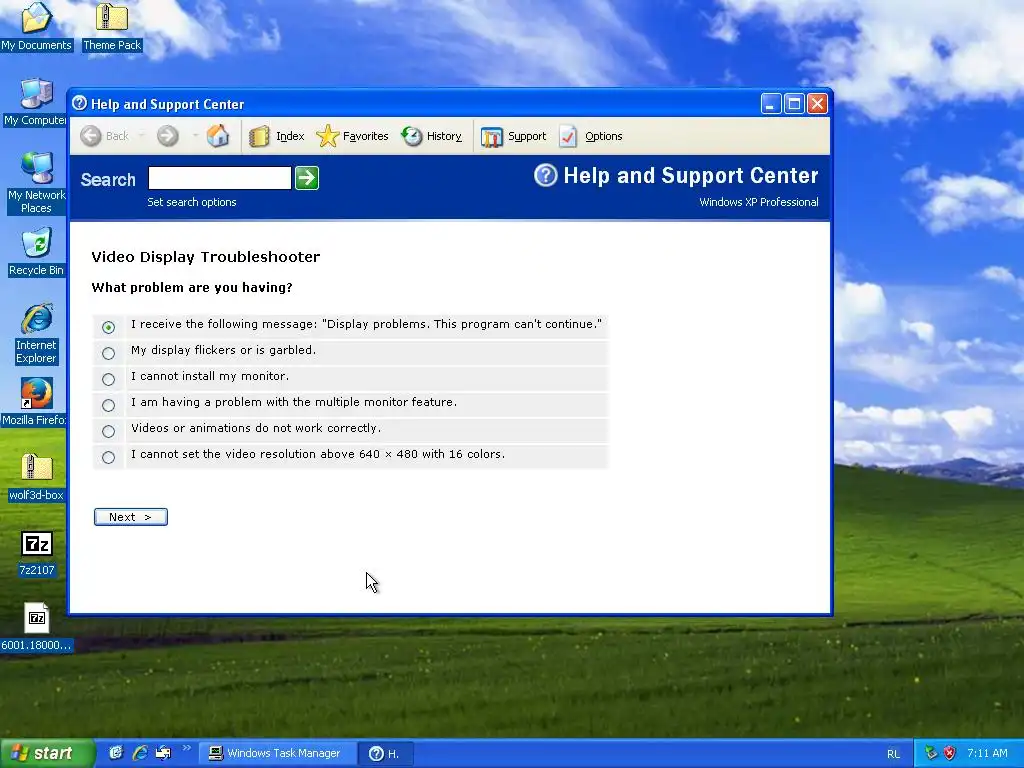The width and height of the screenshot is (1024, 768).
Task: Select Internet Explorer desktop icon
Action: pos(37,333)
